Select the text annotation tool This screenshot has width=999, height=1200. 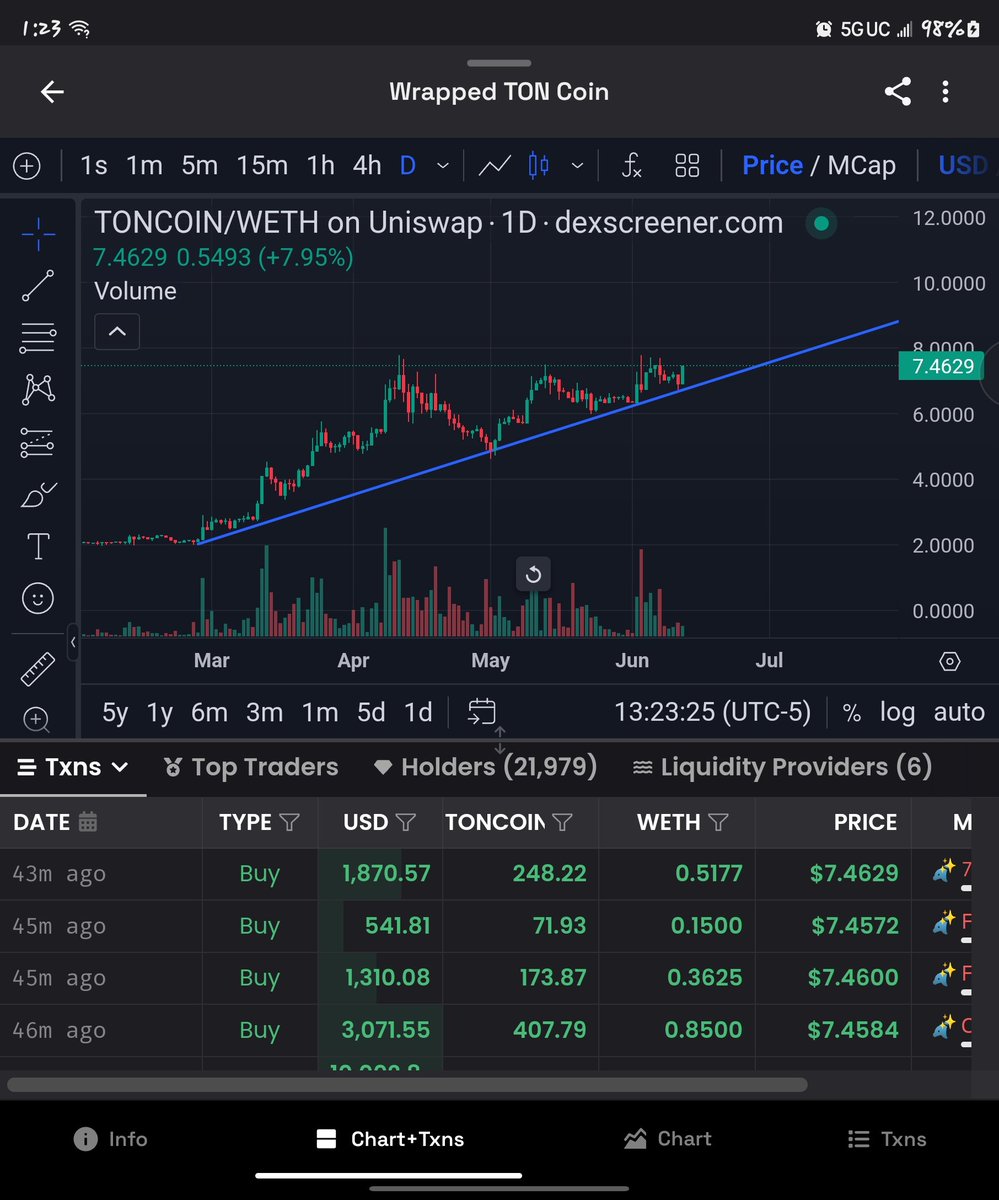click(38, 546)
